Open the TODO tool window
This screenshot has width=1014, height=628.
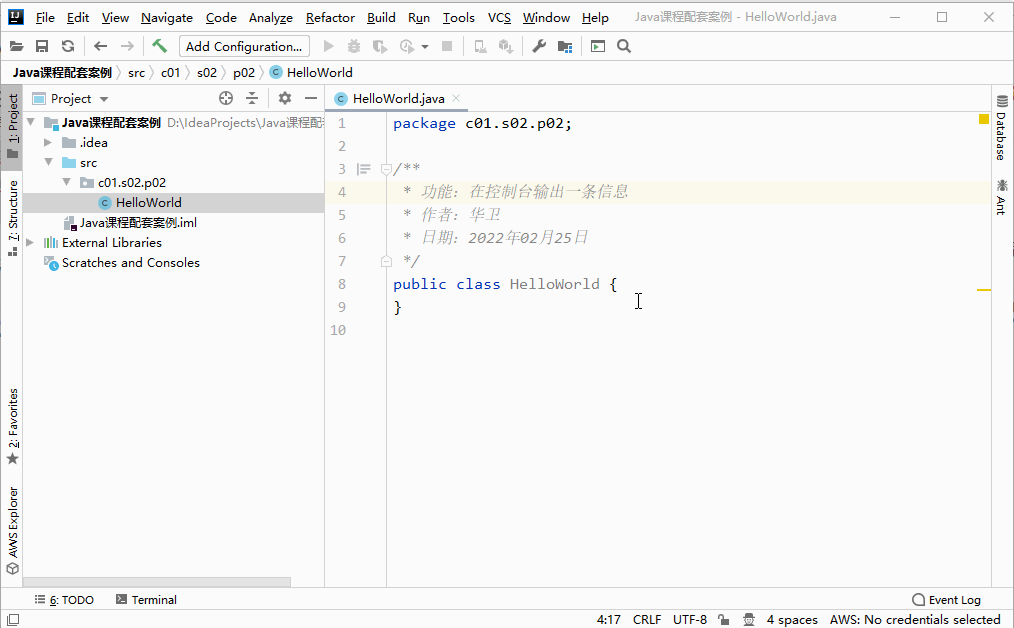[64, 600]
